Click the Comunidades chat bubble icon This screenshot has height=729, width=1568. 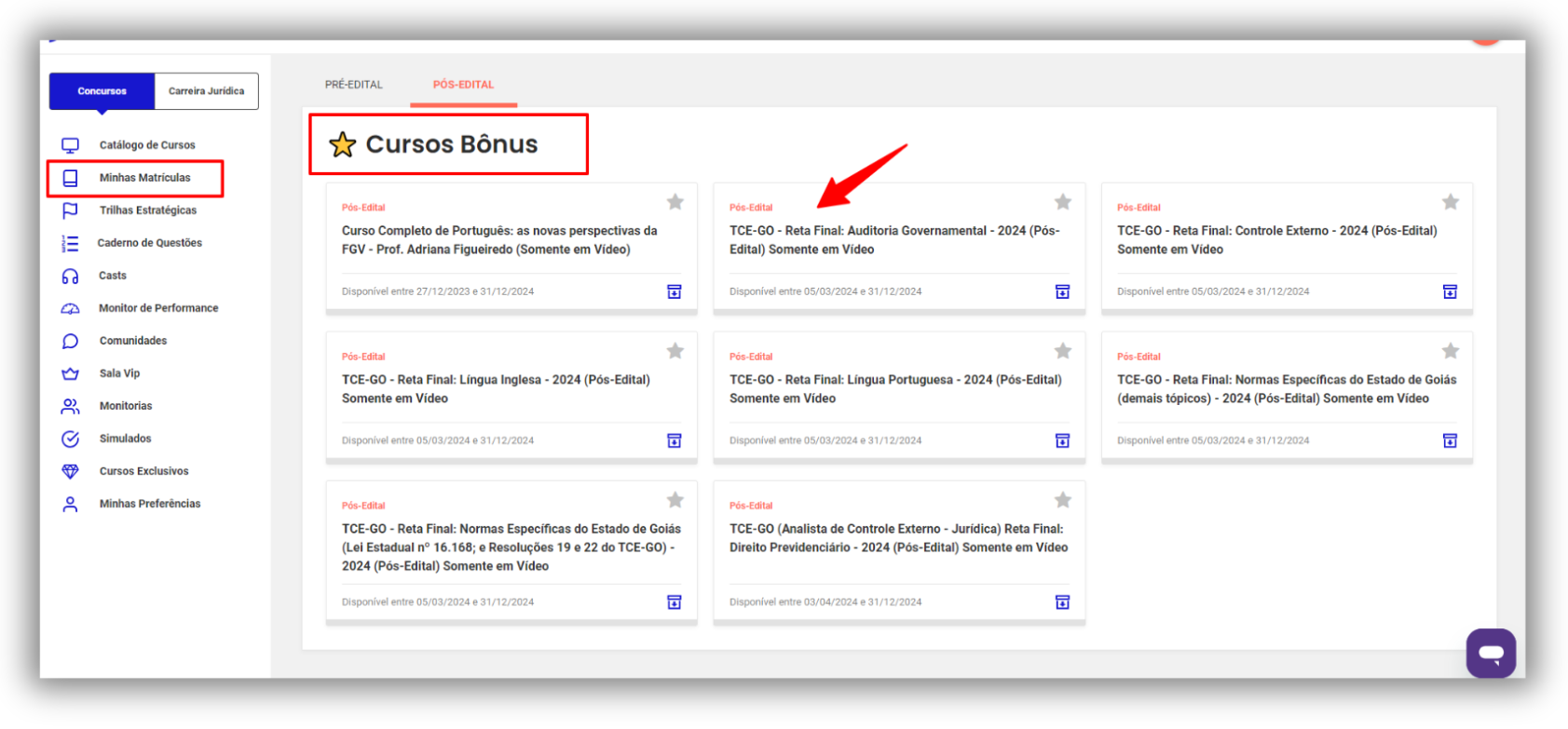(x=70, y=341)
